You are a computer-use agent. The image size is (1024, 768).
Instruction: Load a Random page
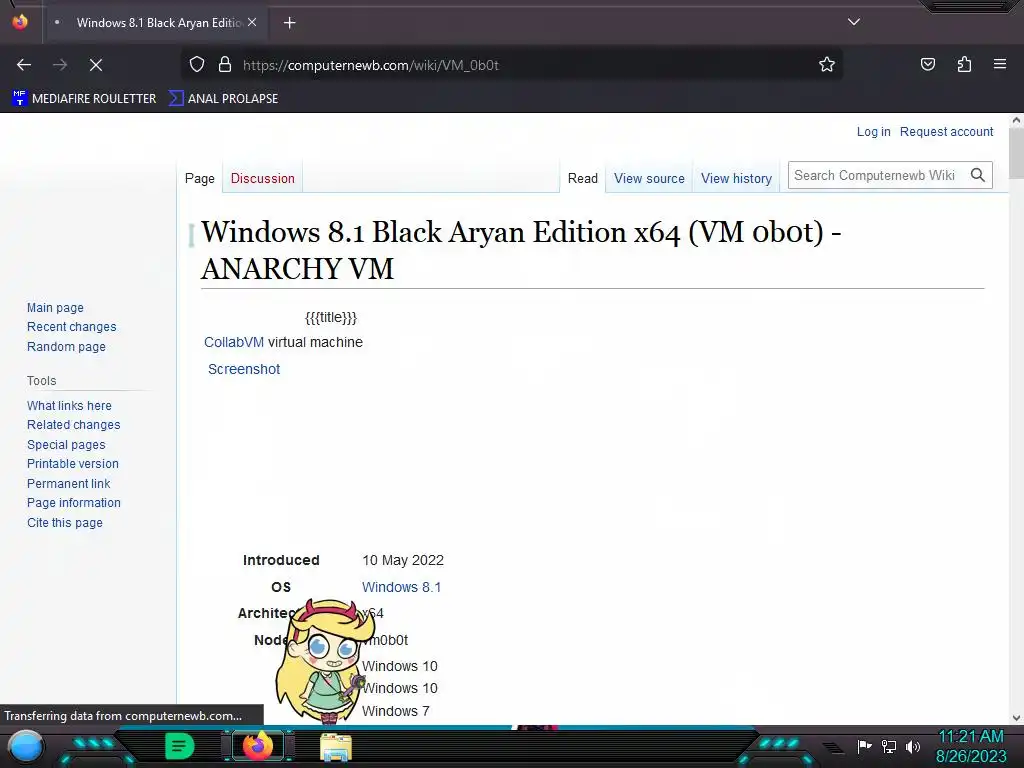click(66, 347)
